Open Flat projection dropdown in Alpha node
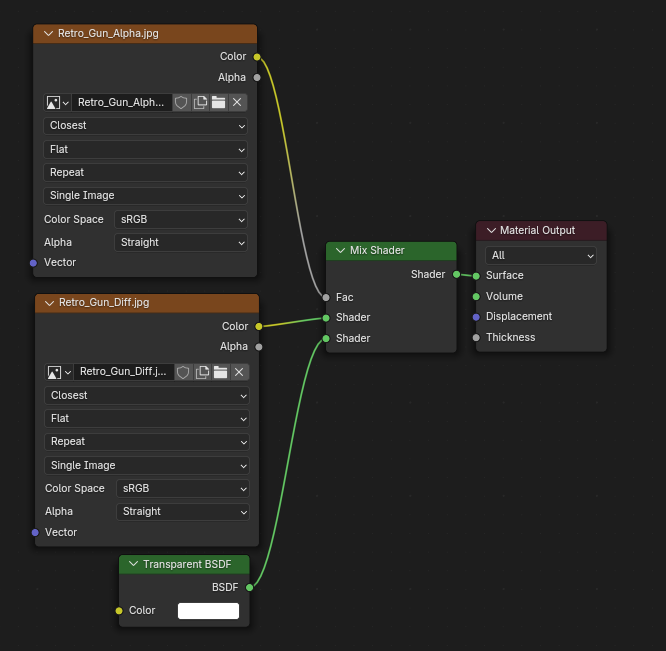 point(145,149)
